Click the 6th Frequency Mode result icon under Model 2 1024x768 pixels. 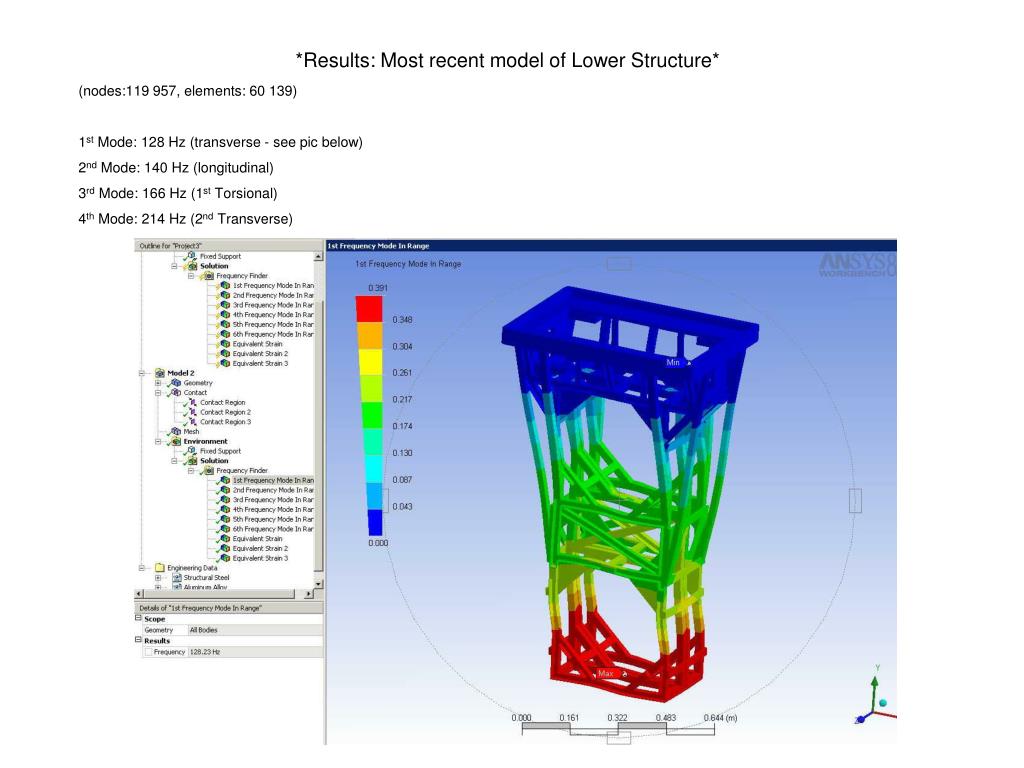(x=225, y=529)
